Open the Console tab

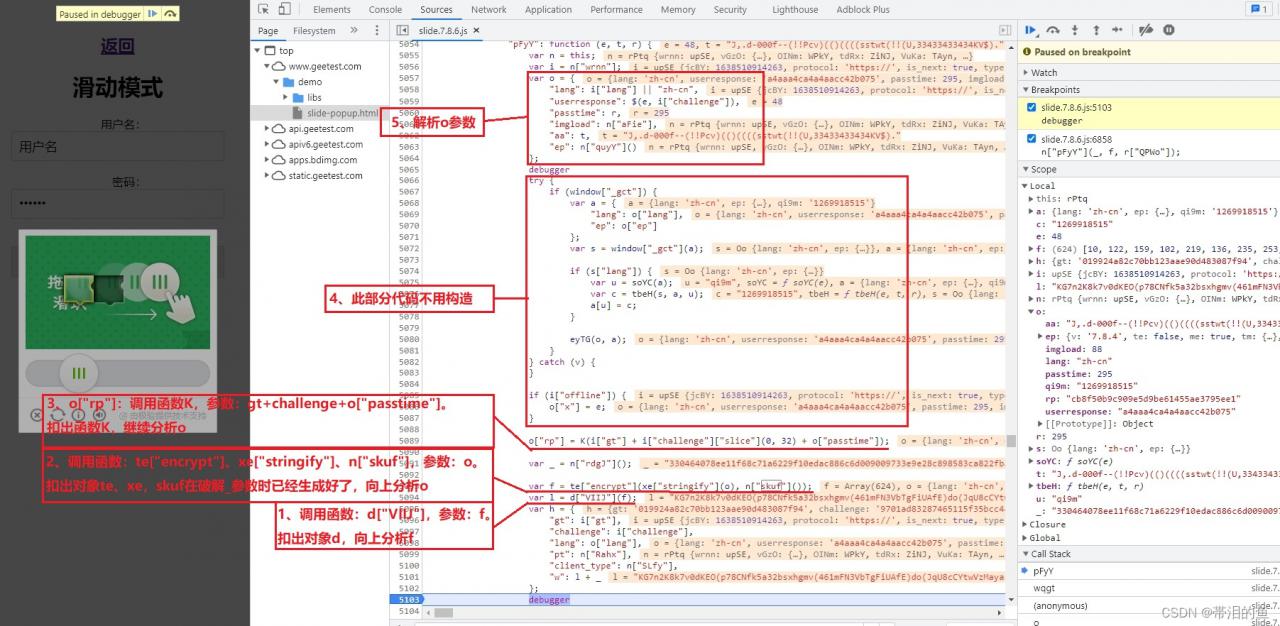point(385,9)
